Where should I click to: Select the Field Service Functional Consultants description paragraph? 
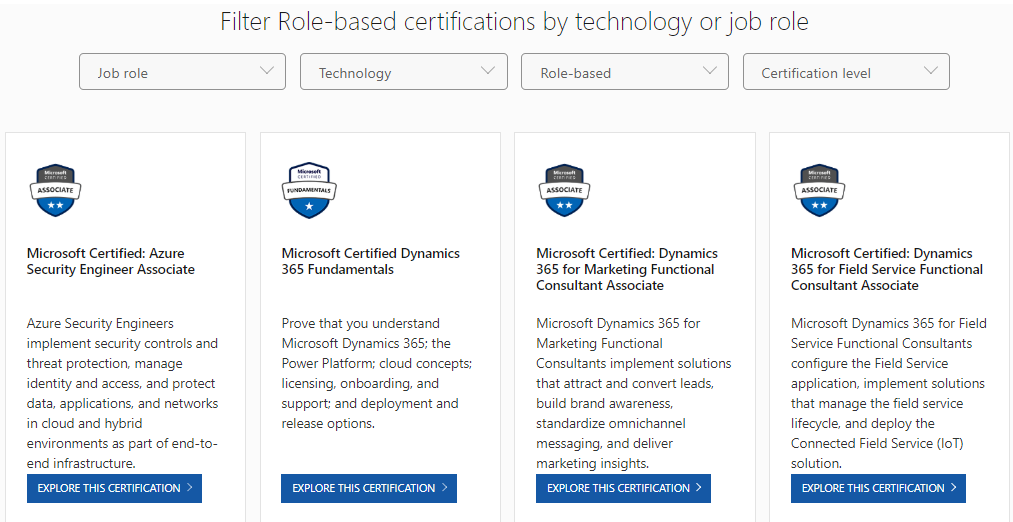(x=888, y=393)
